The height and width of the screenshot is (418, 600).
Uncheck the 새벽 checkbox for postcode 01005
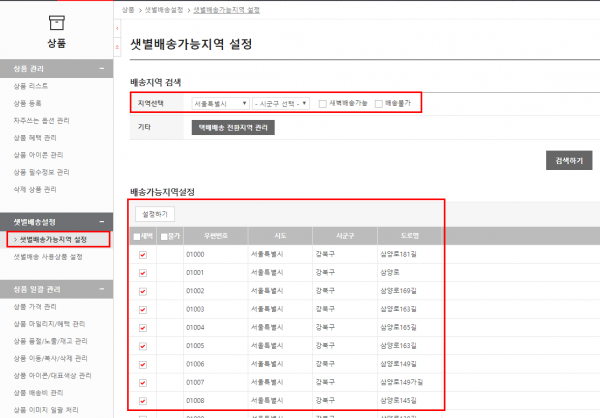[142, 345]
